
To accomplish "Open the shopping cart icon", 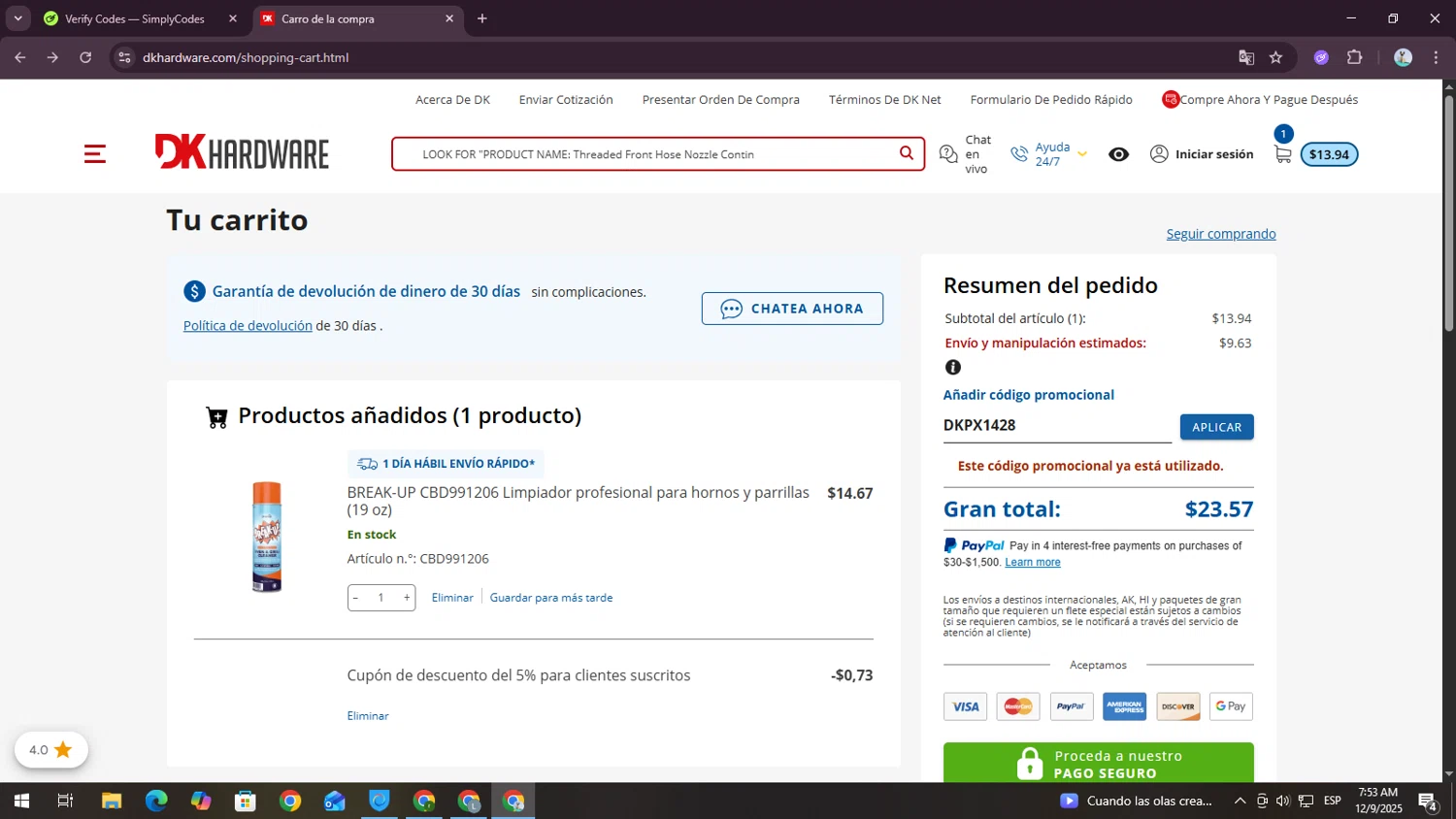I will pyautogui.click(x=1283, y=153).
